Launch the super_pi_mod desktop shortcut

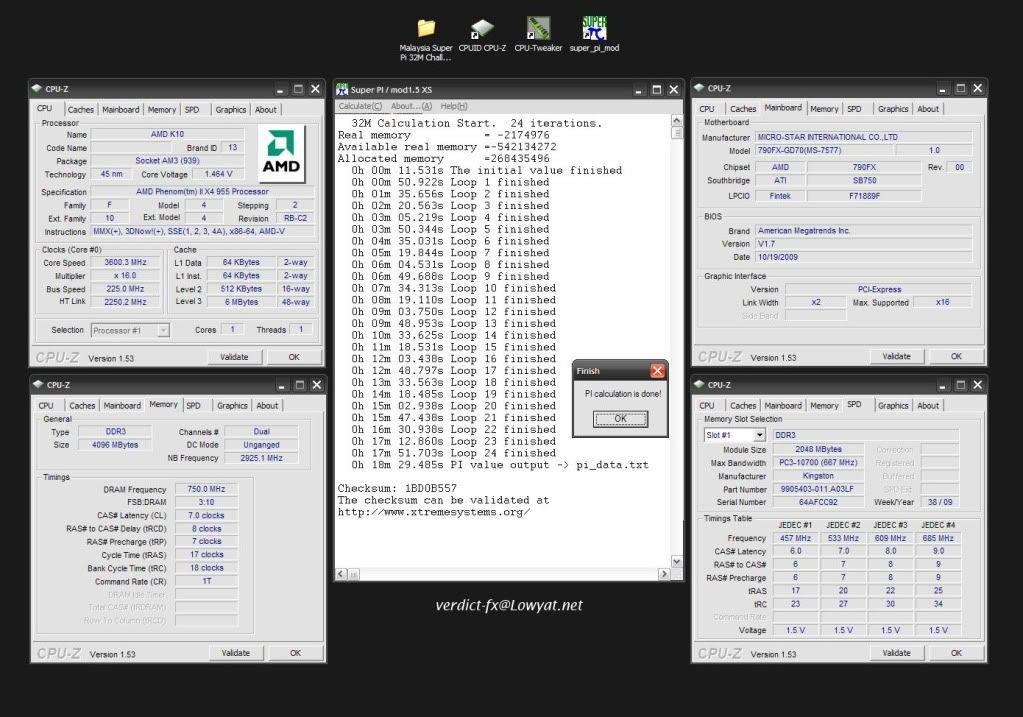click(x=594, y=30)
